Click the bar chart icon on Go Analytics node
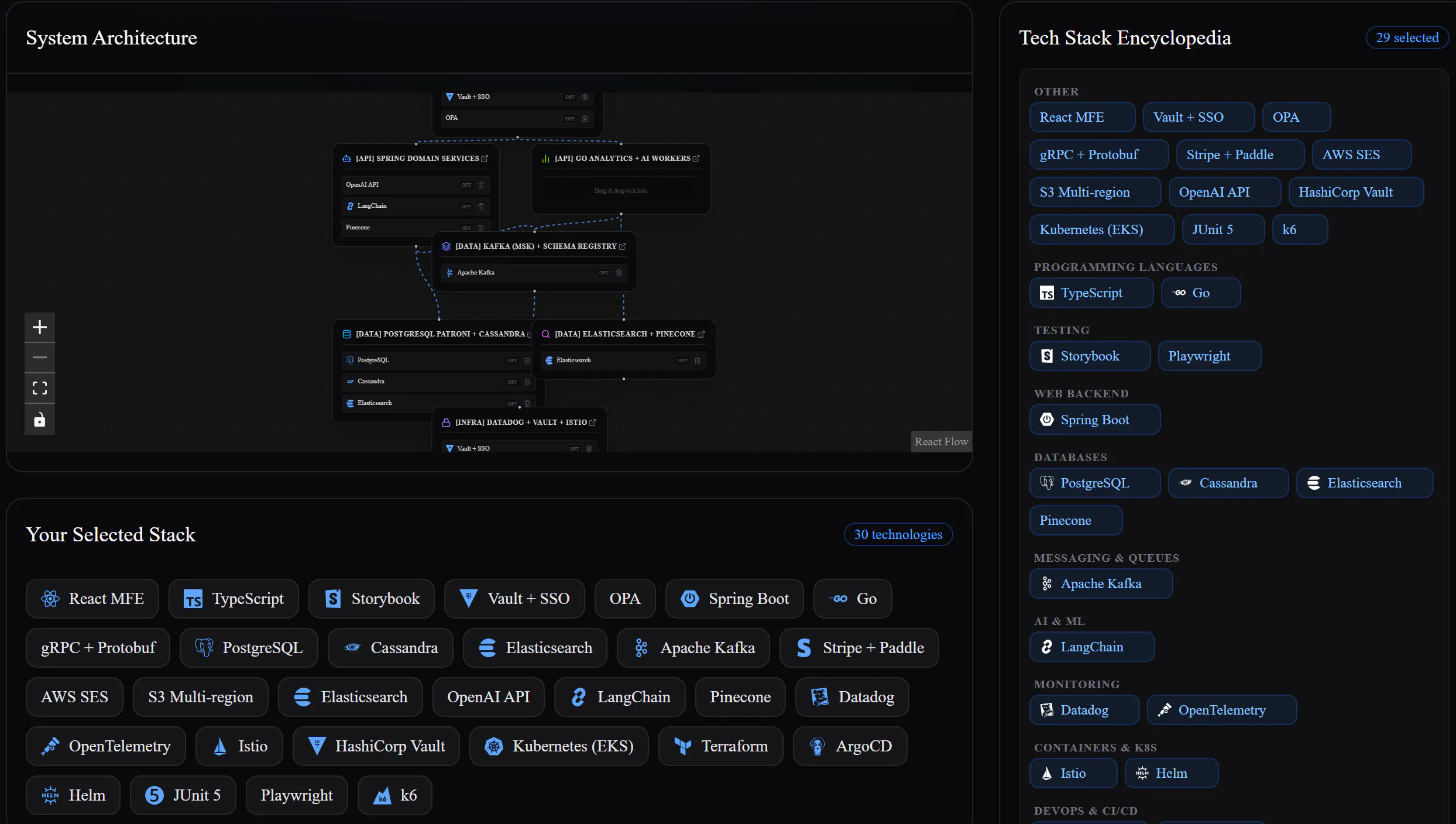The width and height of the screenshot is (1456, 824). click(x=545, y=159)
